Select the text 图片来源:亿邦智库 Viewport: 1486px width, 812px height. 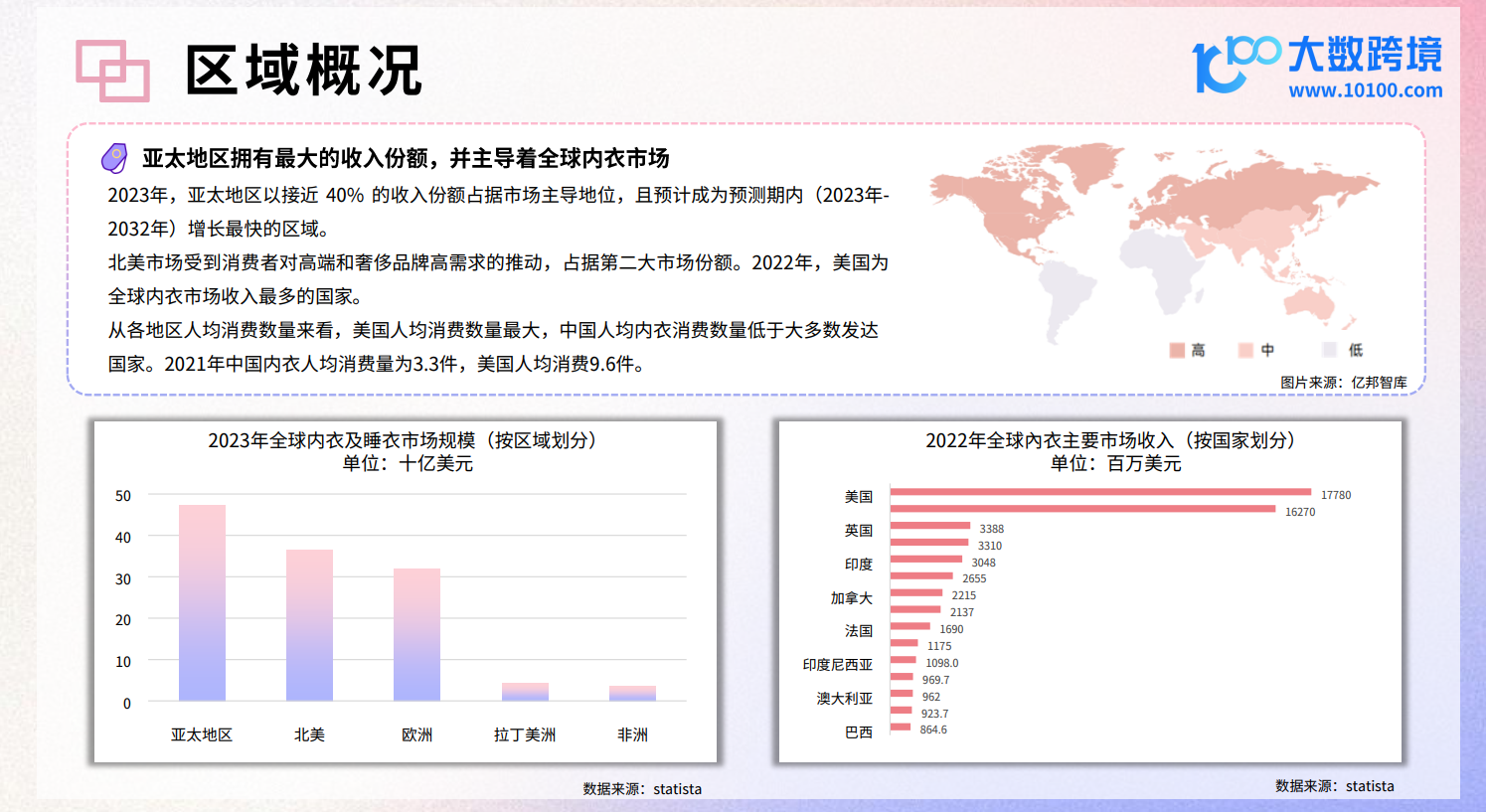pyautogui.click(x=1343, y=383)
